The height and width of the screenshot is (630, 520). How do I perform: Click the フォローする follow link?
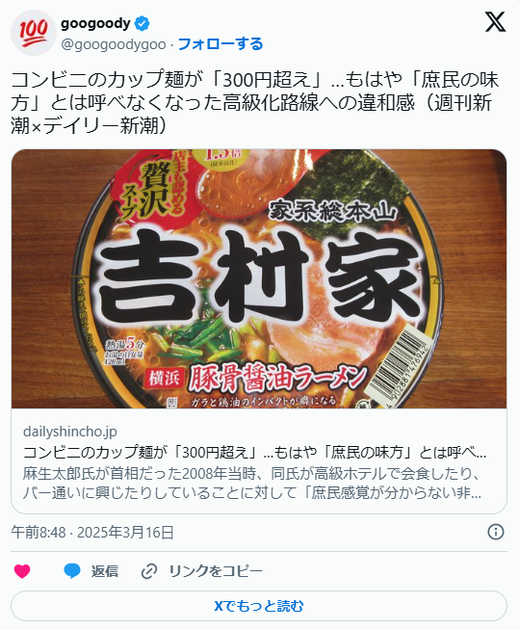[220, 44]
